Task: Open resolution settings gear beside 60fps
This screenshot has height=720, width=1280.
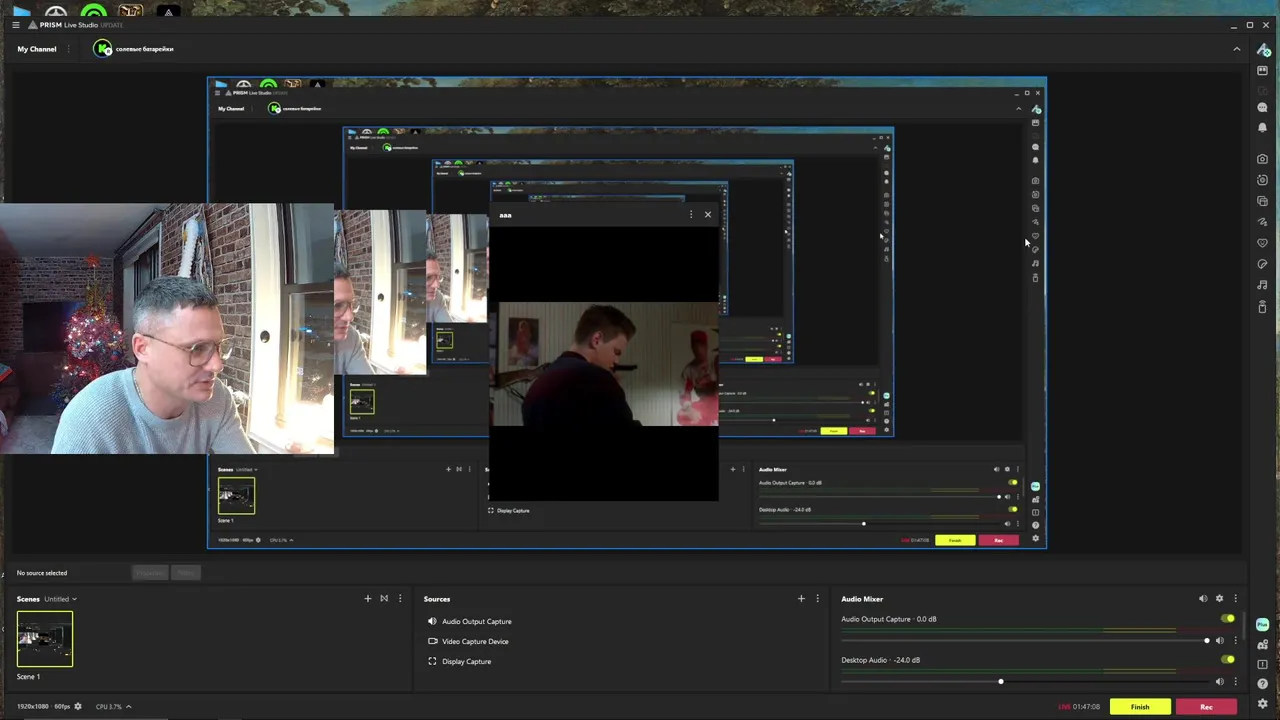Action: (x=78, y=707)
